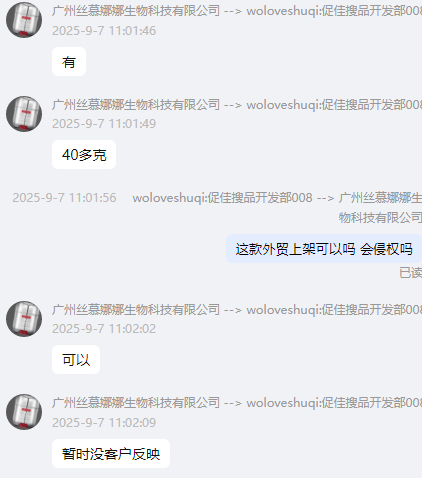Viewport: 422px width, 478px height.
Task: Select the 可以 message bubble
Action: pos(76,360)
